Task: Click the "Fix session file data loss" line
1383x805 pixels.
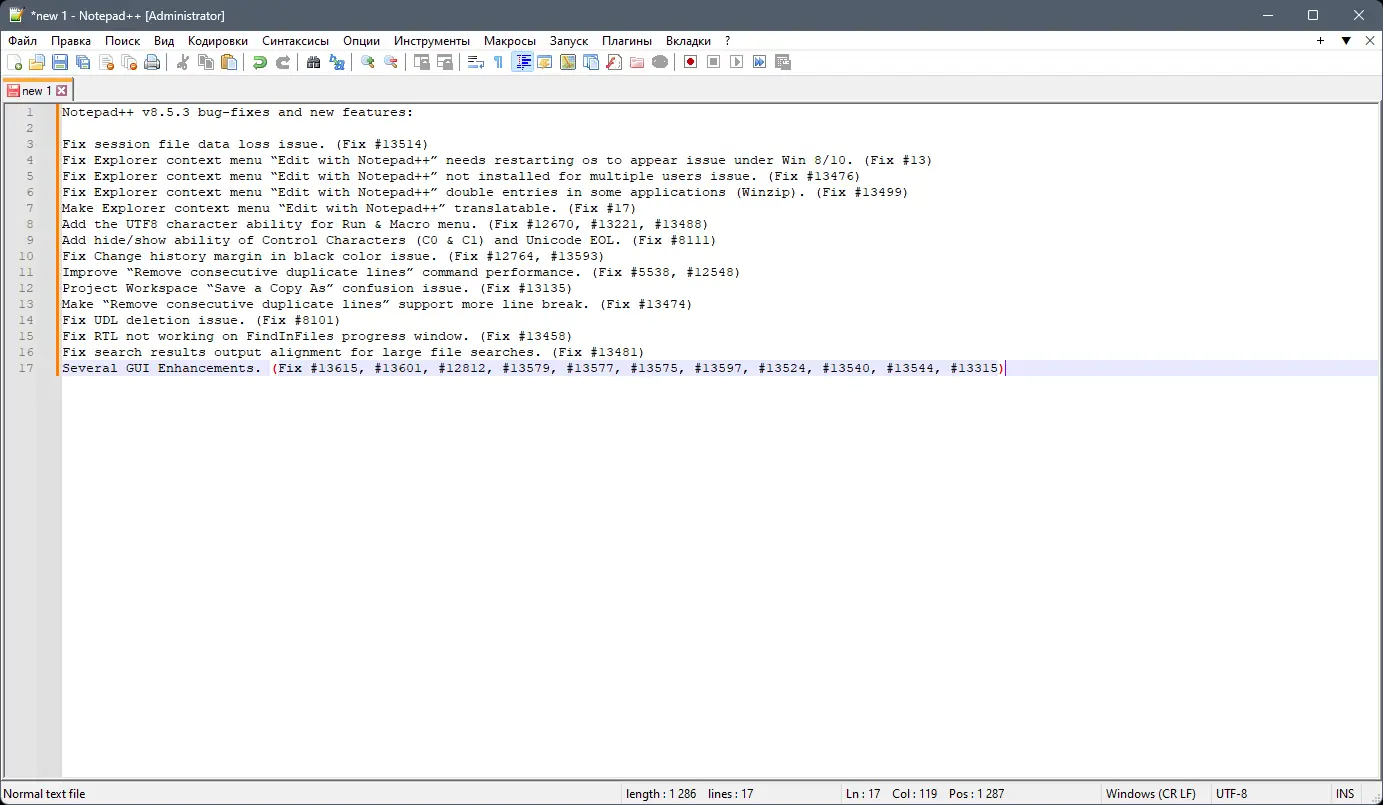Action: coord(245,144)
